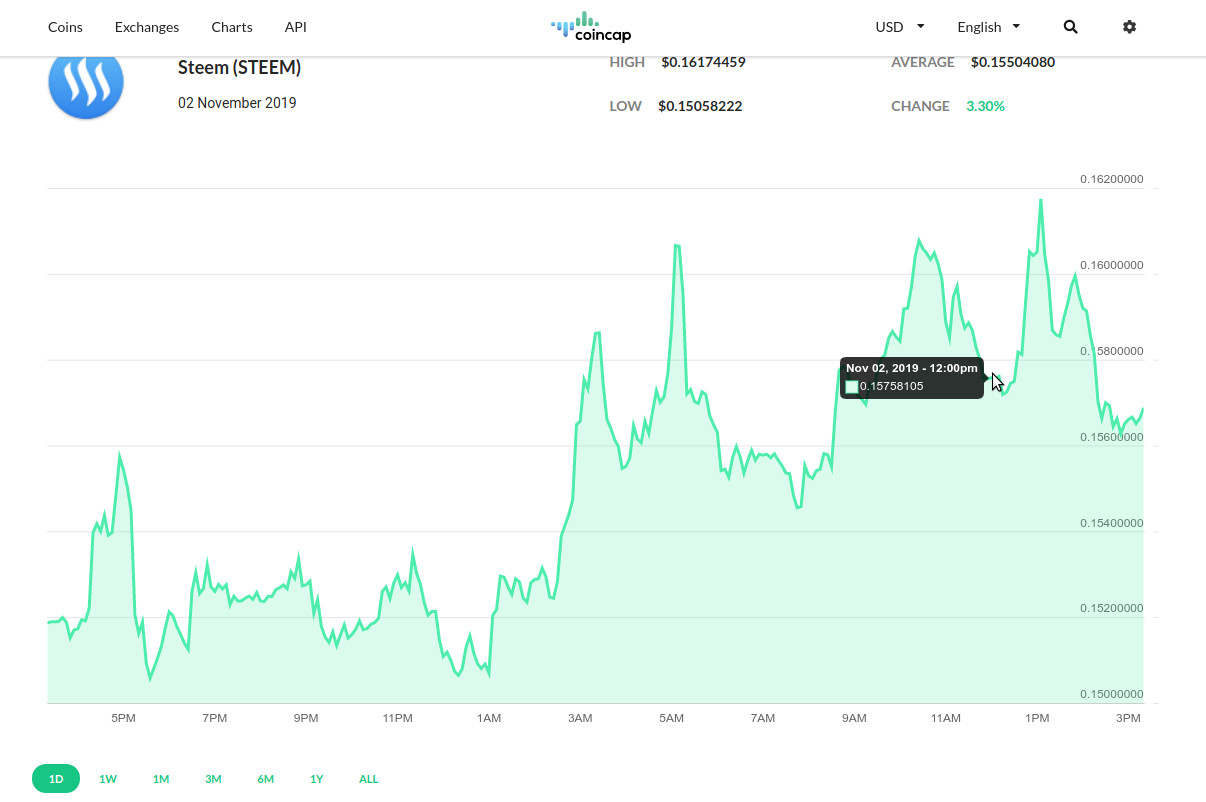Click the green tooltip legend swatch
The image size is (1206, 802).
click(852, 387)
